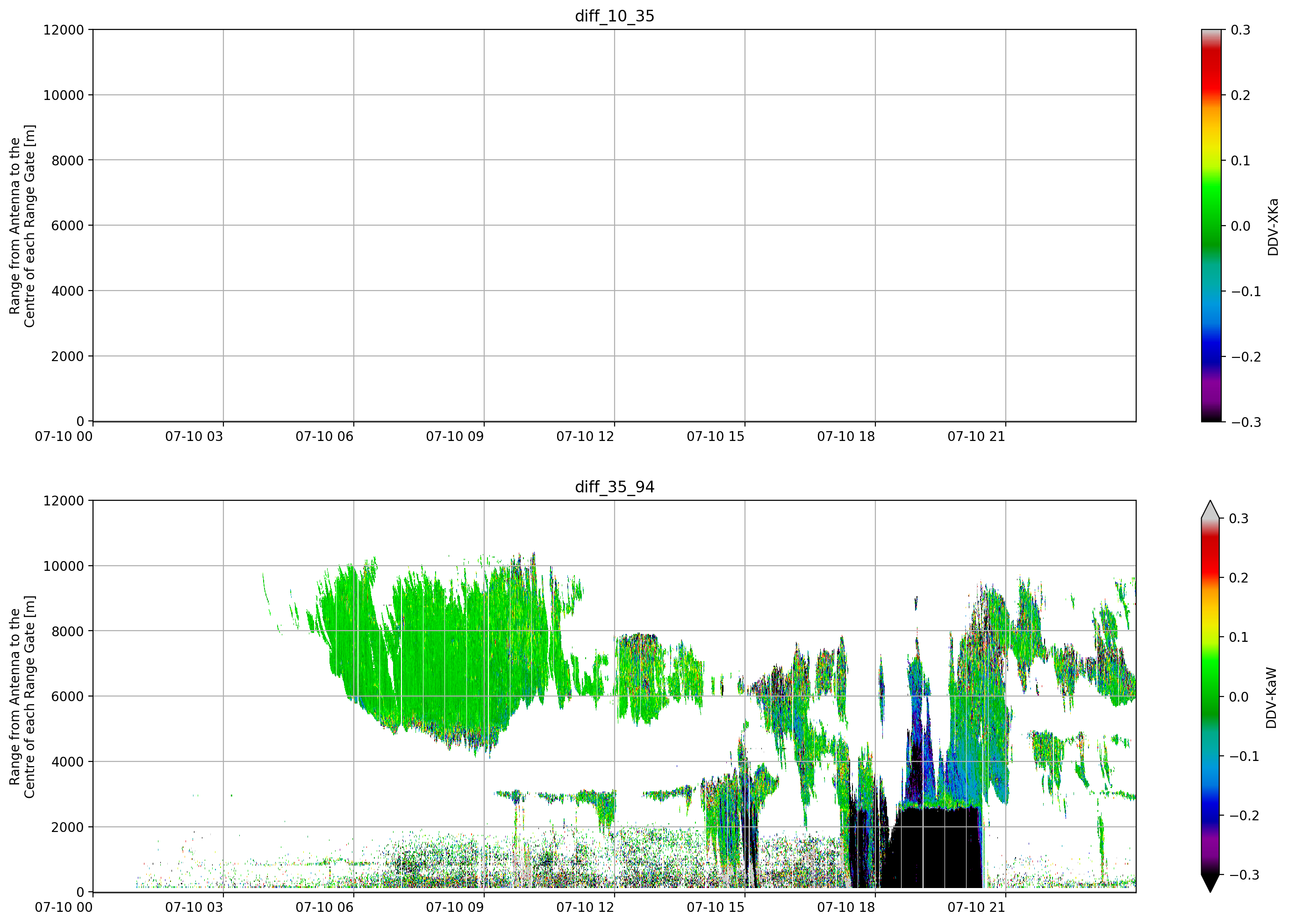Click the 07-10 09 x-tick under the diff_10_35 plot
Image resolution: width=1289 pixels, height=924 pixels.
[455, 437]
